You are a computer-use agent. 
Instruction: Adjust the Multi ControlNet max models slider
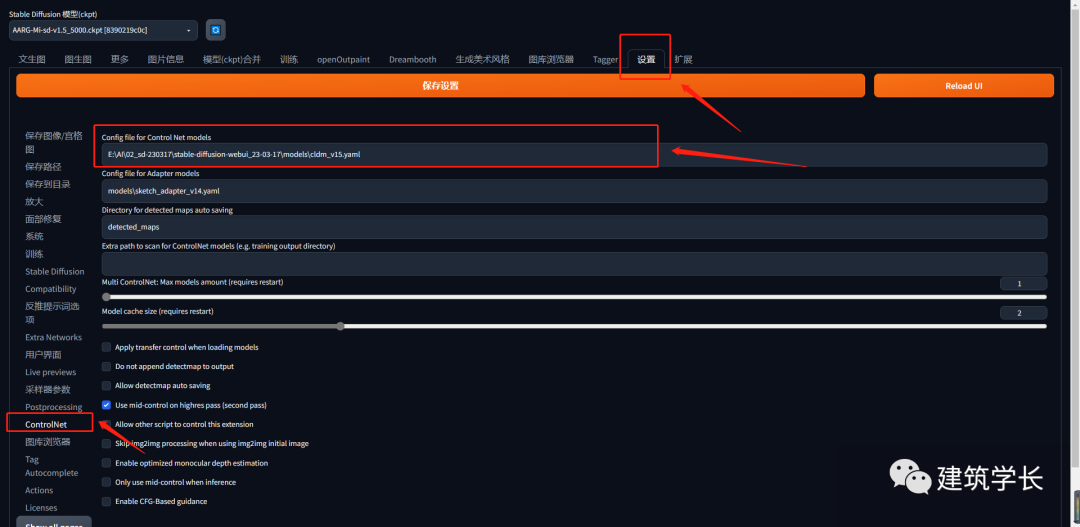coord(574,297)
